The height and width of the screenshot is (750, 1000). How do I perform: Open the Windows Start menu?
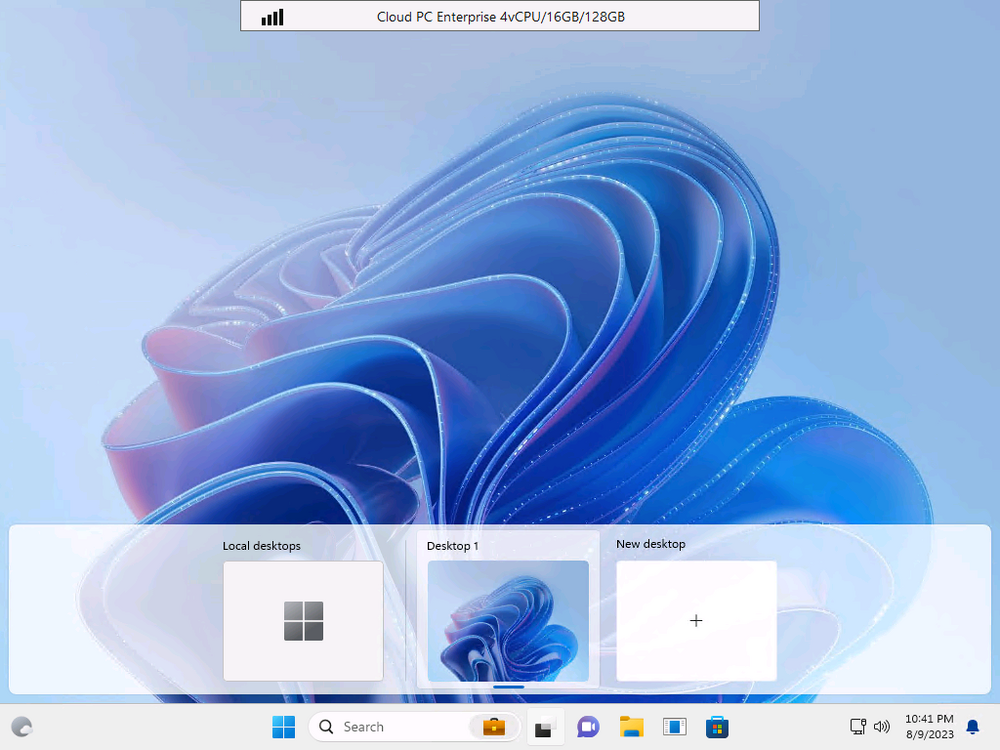284,726
